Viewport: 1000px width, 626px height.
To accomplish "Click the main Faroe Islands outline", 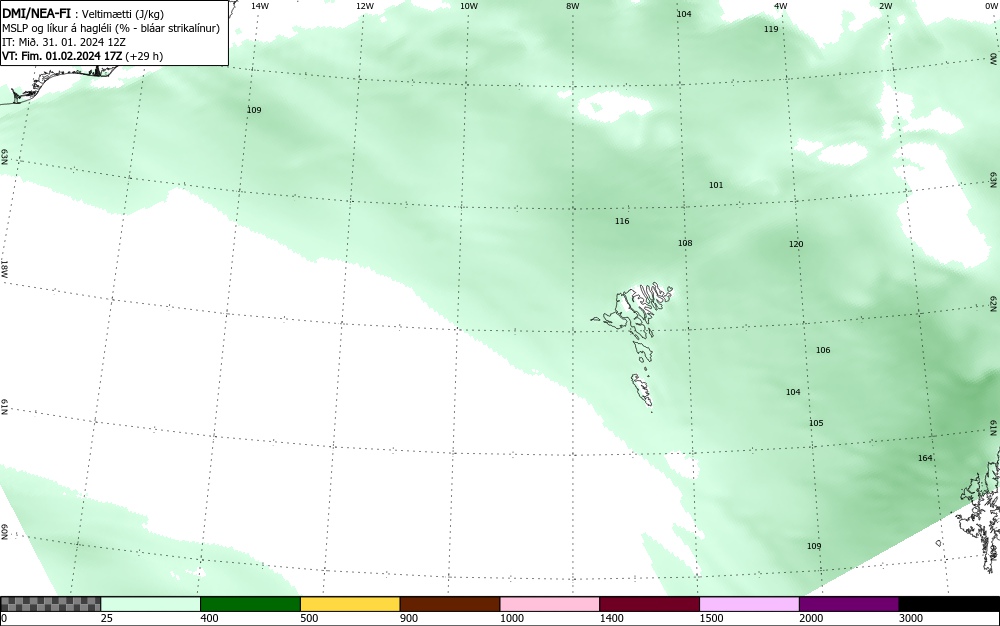I will click(x=633, y=310).
